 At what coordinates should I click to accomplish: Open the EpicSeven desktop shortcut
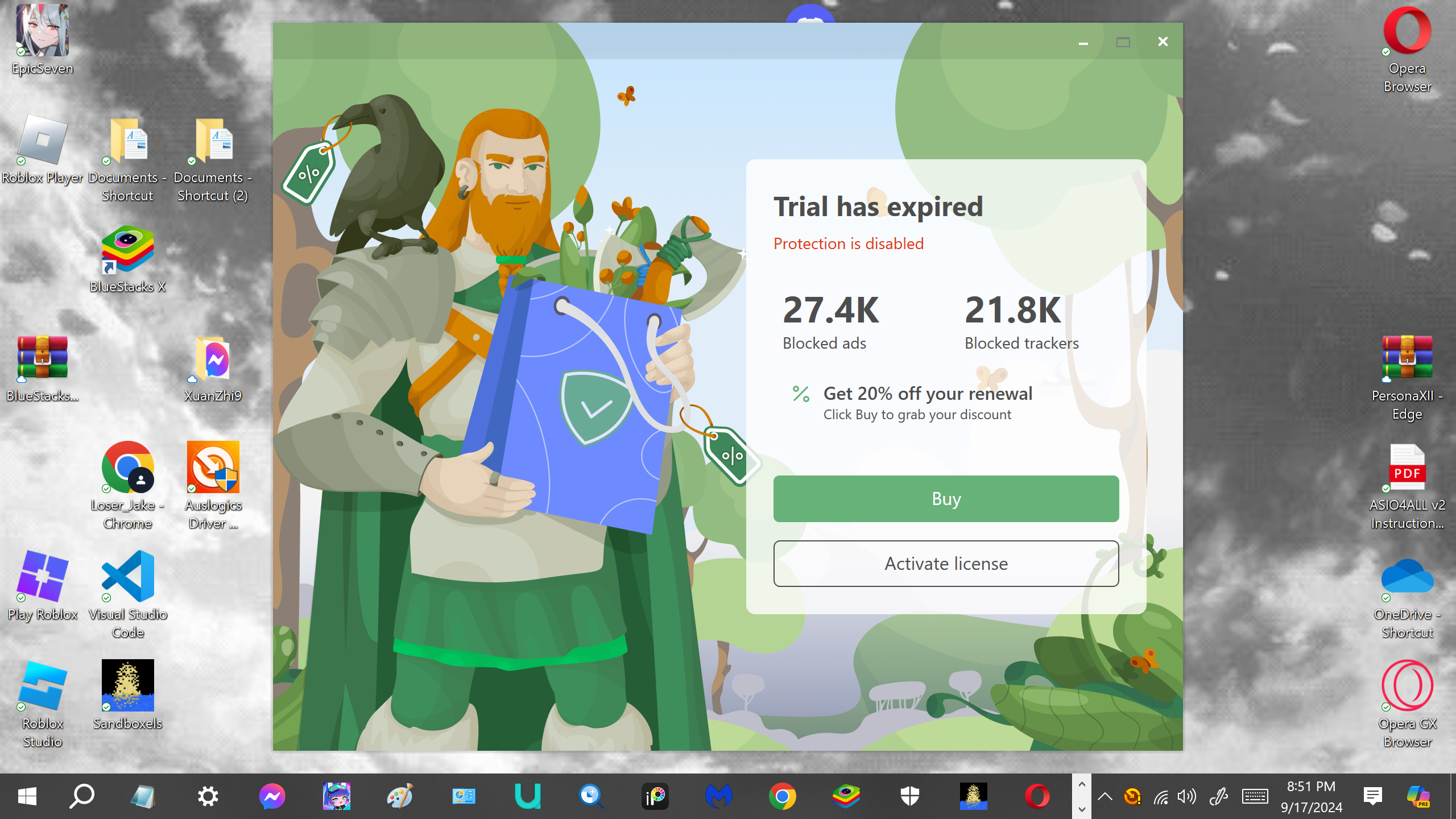pos(42,31)
